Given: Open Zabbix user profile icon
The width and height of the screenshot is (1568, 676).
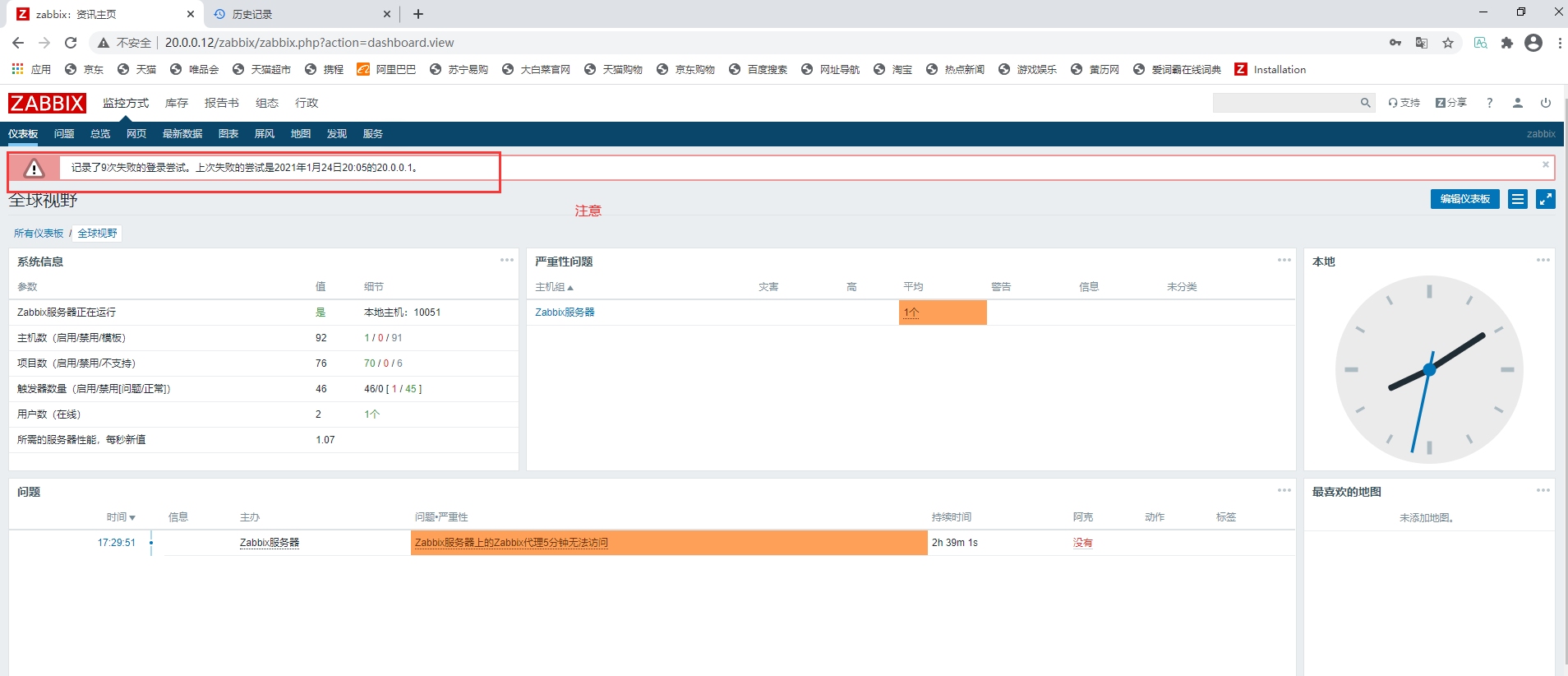Looking at the screenshot, I should pos(1518,103).
